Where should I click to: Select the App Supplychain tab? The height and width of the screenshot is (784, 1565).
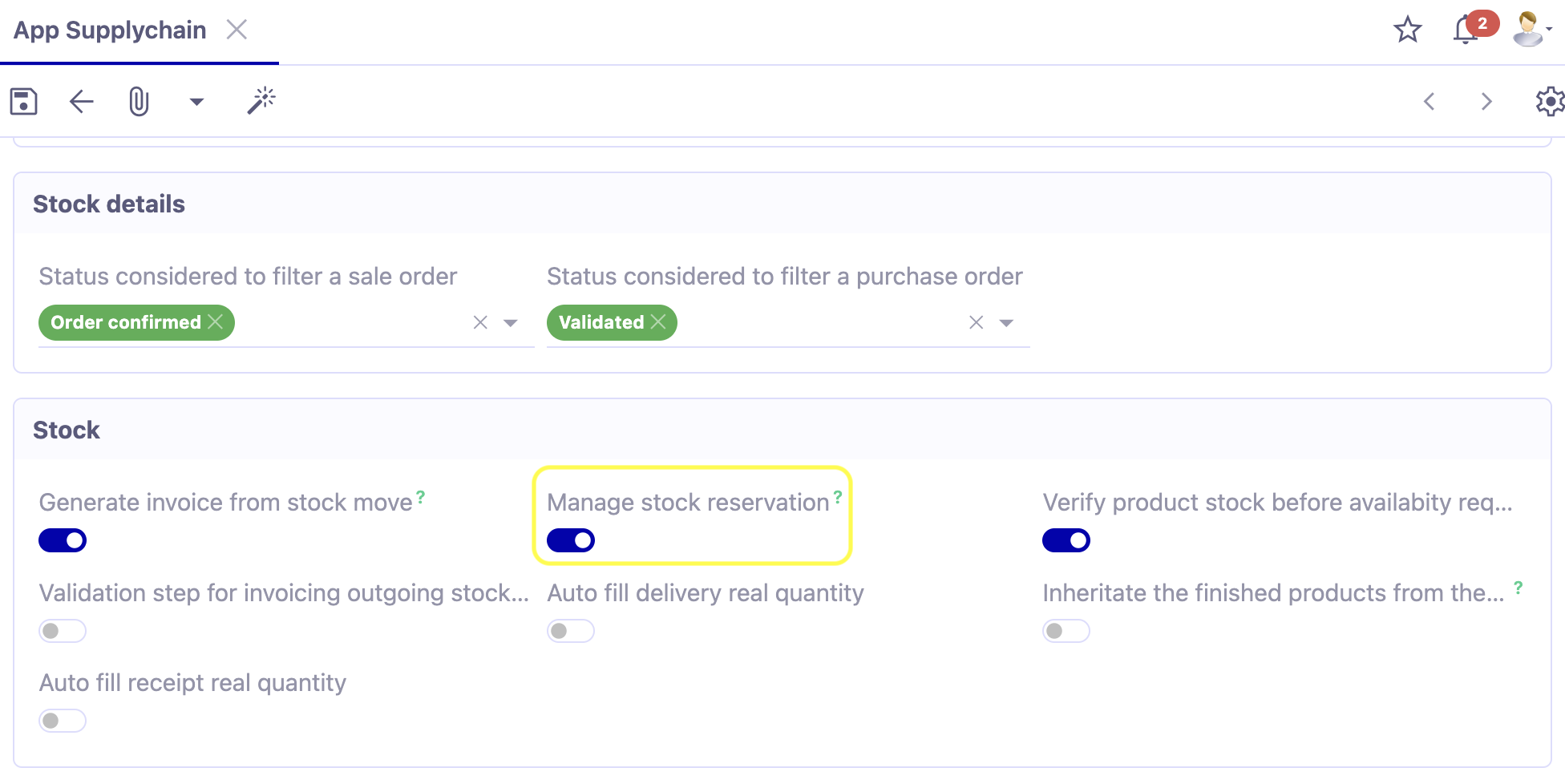pos(110,30)
